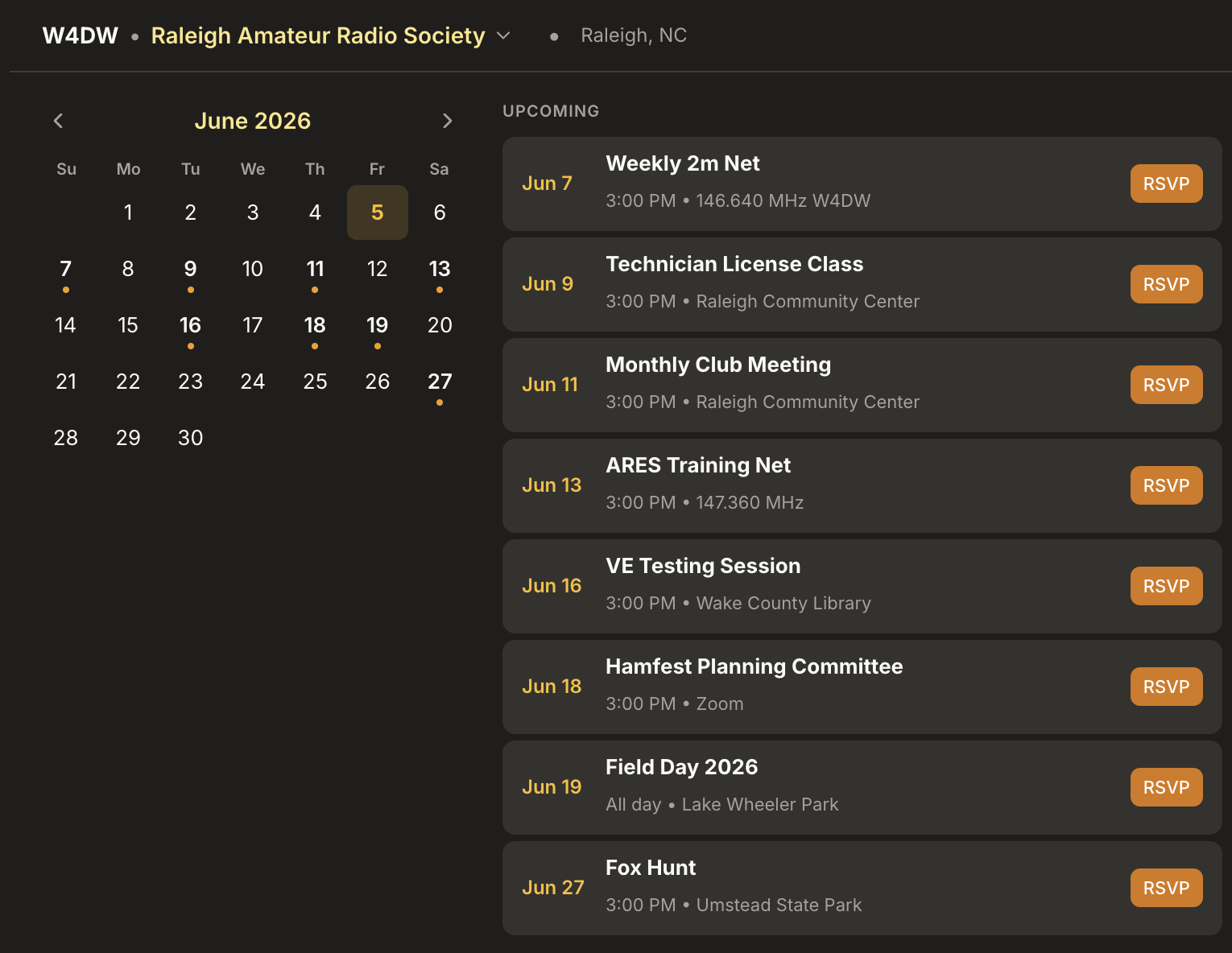Select June 22 on calendar

(x=128, y=382)
